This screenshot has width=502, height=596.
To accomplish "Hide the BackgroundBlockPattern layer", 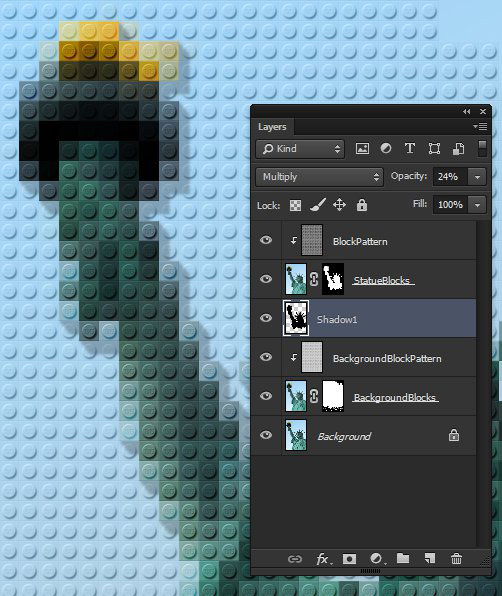I will [266, 357].
